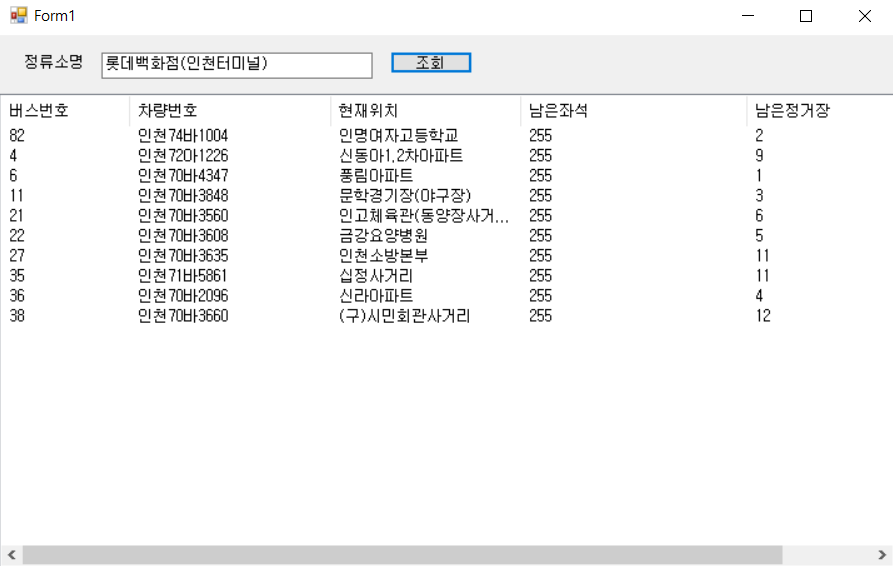
Task: Focus the 정류소명 input field
Action: pos(237,65)
